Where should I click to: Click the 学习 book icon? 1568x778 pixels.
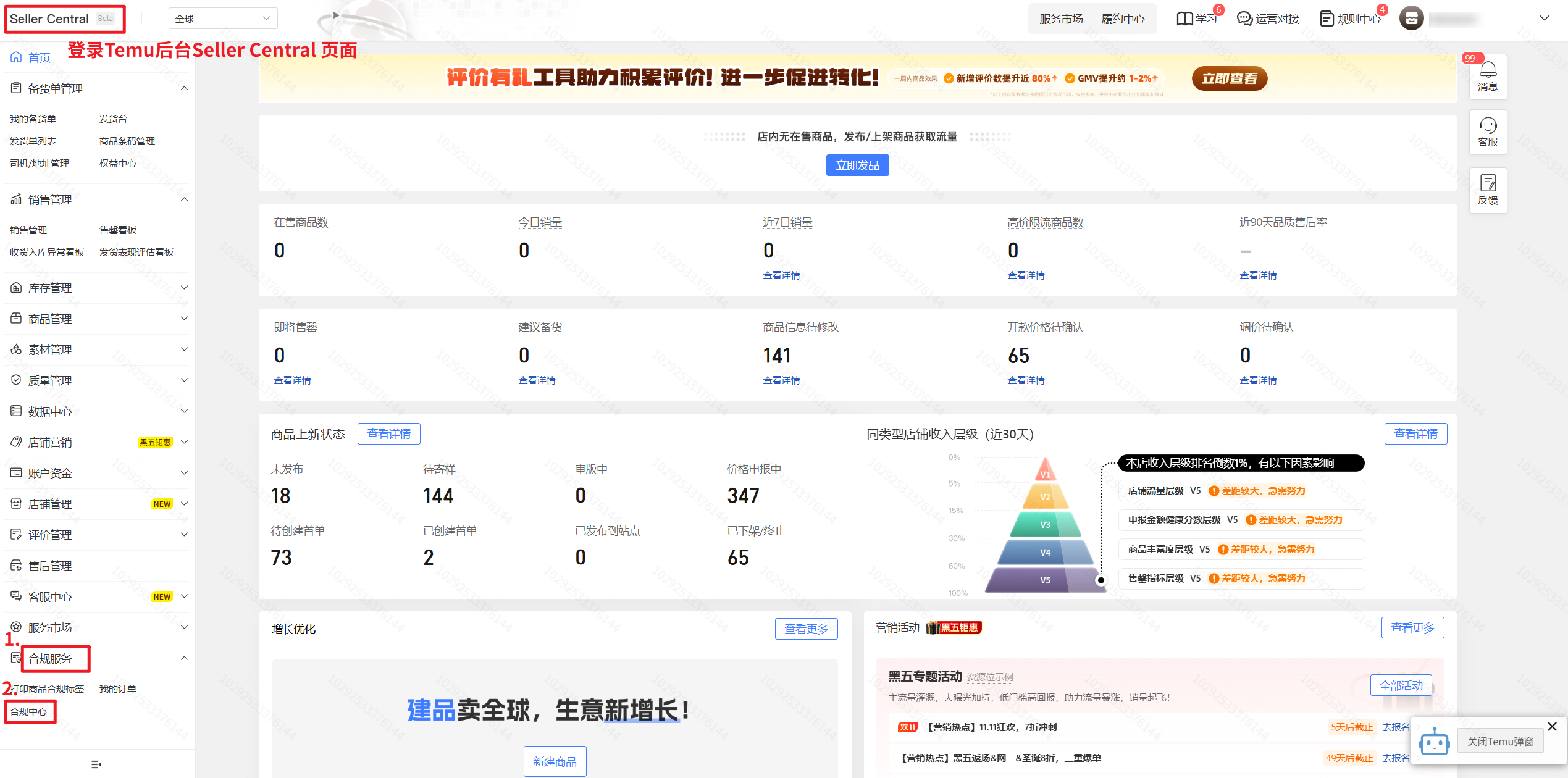point(1184,19)
